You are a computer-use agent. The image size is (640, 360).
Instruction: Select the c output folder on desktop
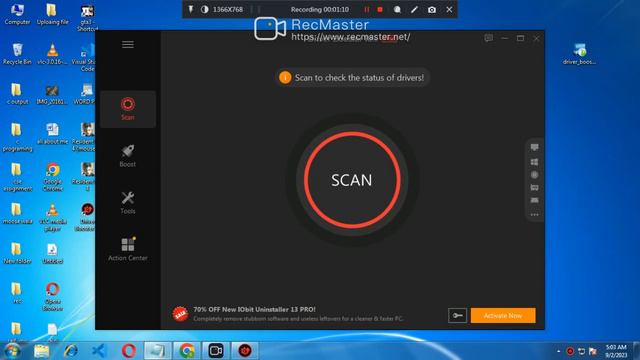[17, 94]
